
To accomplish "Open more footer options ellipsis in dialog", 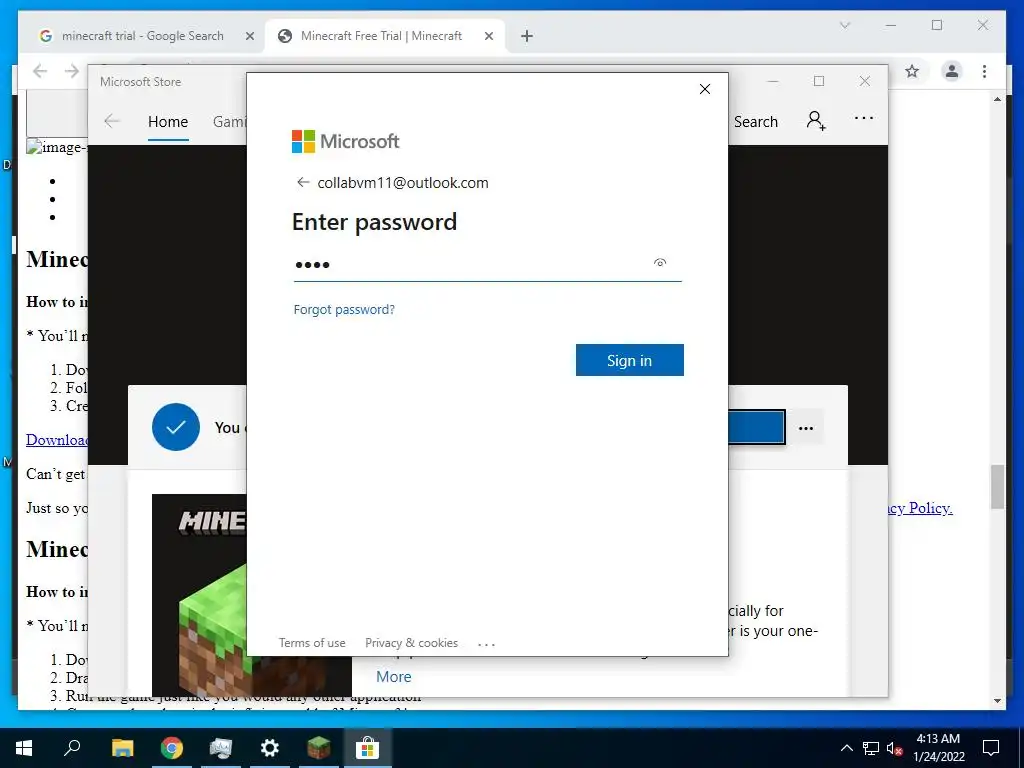I will pos(487,644).
